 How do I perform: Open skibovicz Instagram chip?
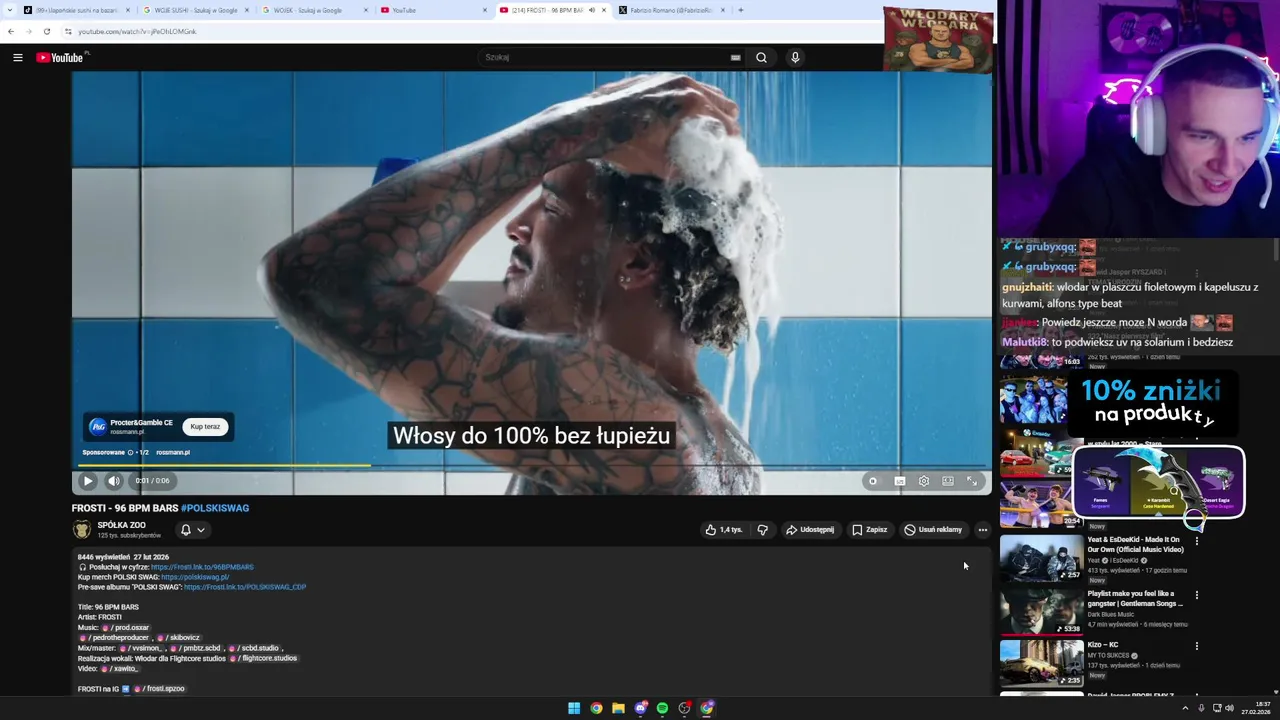179,638
